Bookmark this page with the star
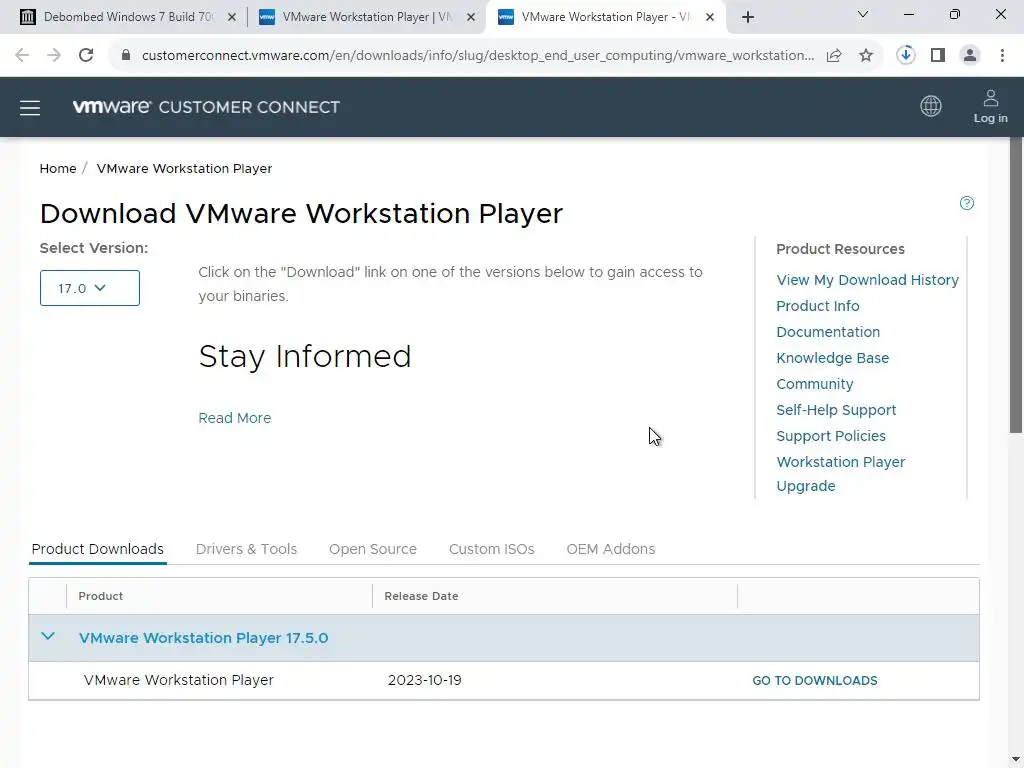The image size is (1024, 768). tap(866, 56)
